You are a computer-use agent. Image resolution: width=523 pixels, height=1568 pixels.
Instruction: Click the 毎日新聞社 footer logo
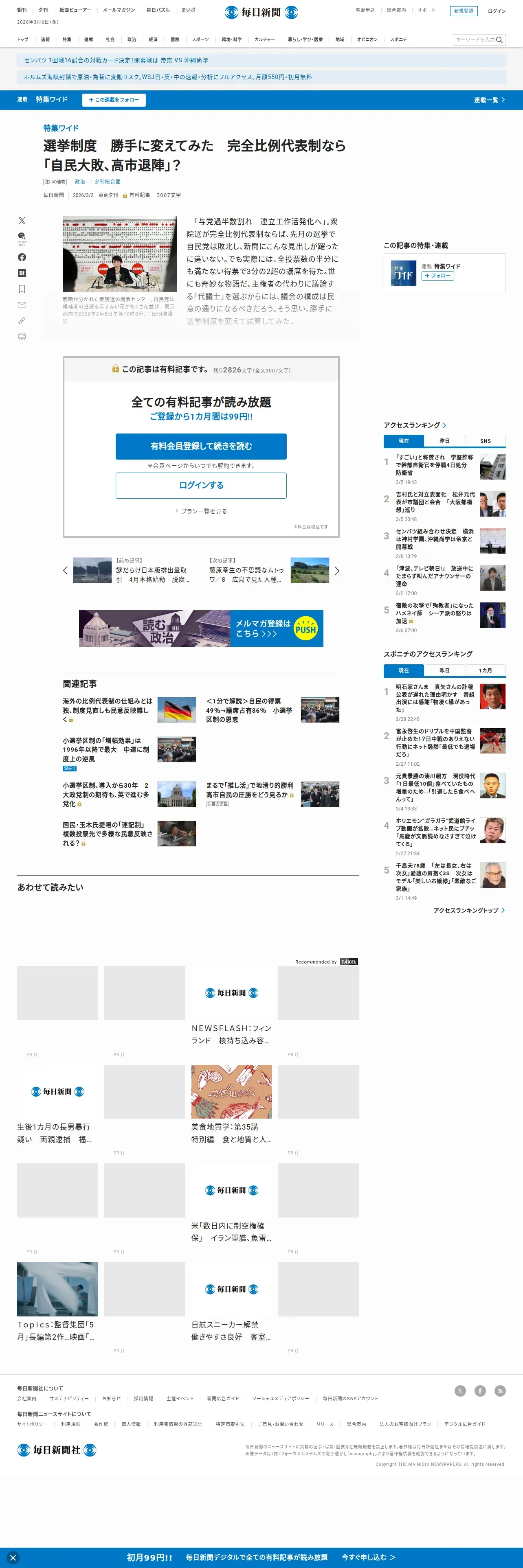[57, 1450]
